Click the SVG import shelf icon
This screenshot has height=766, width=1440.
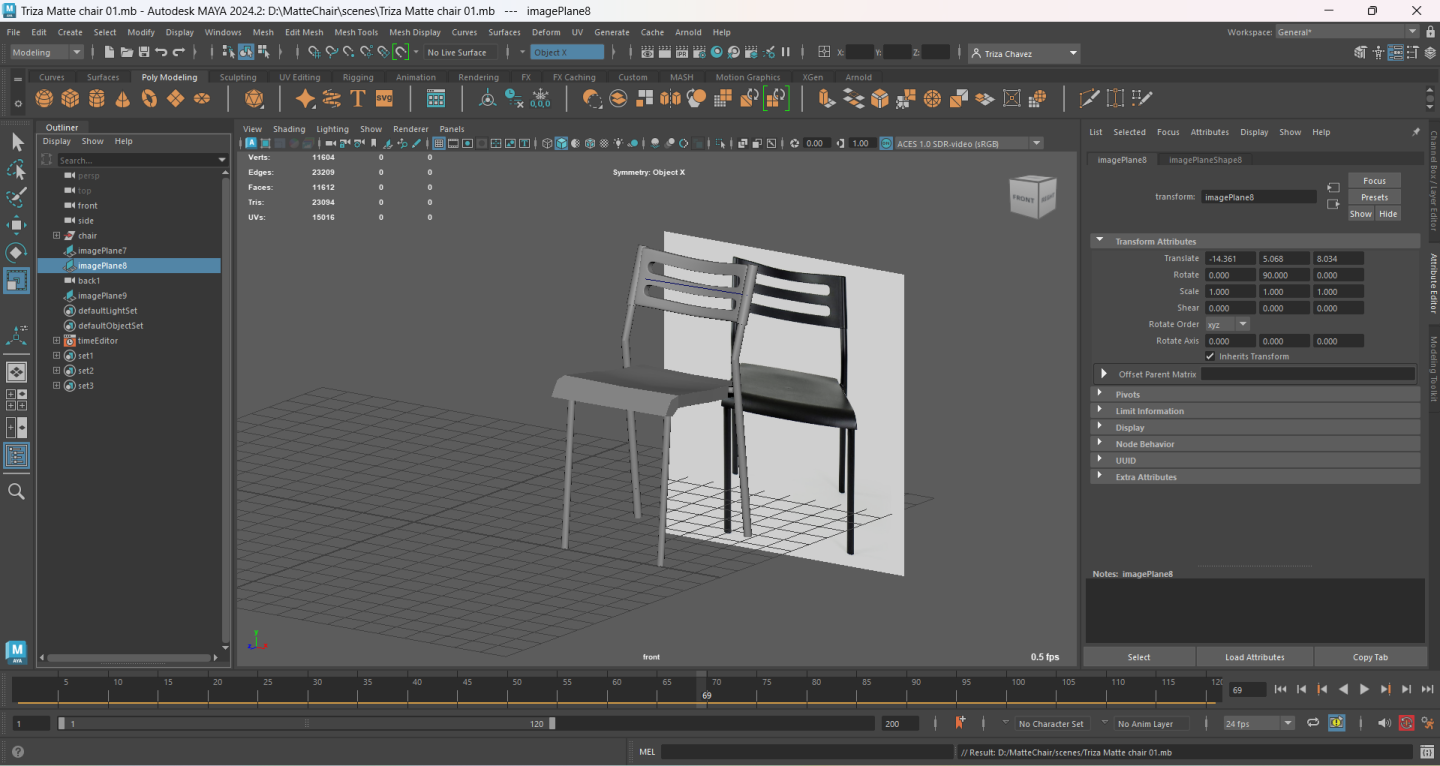(384, 98)
